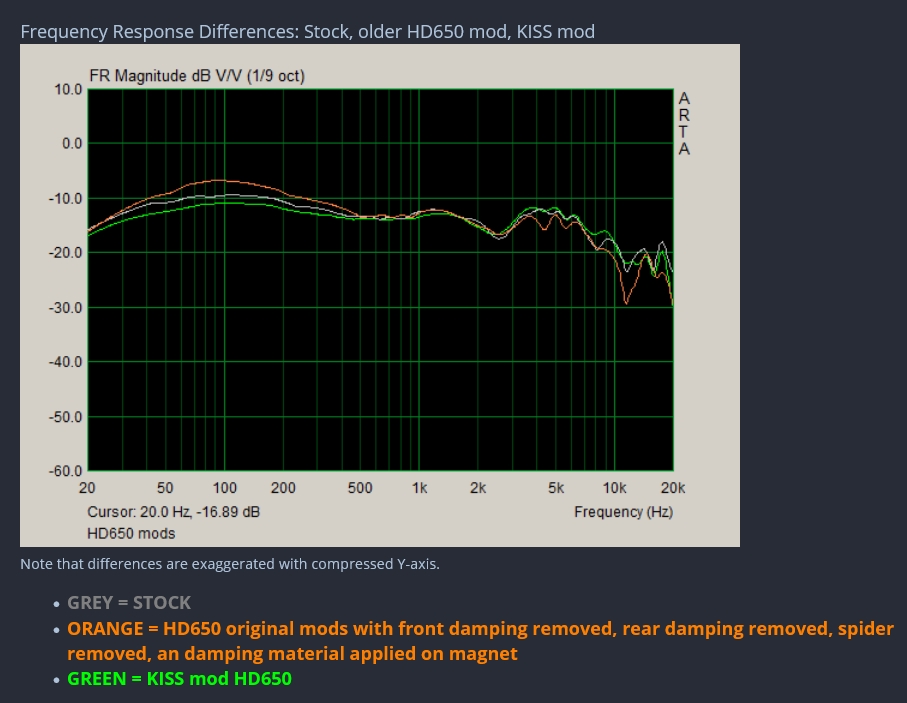Click the 'HD650 mods' caption in graph
The image size is (907, 703).
[131, 533]
